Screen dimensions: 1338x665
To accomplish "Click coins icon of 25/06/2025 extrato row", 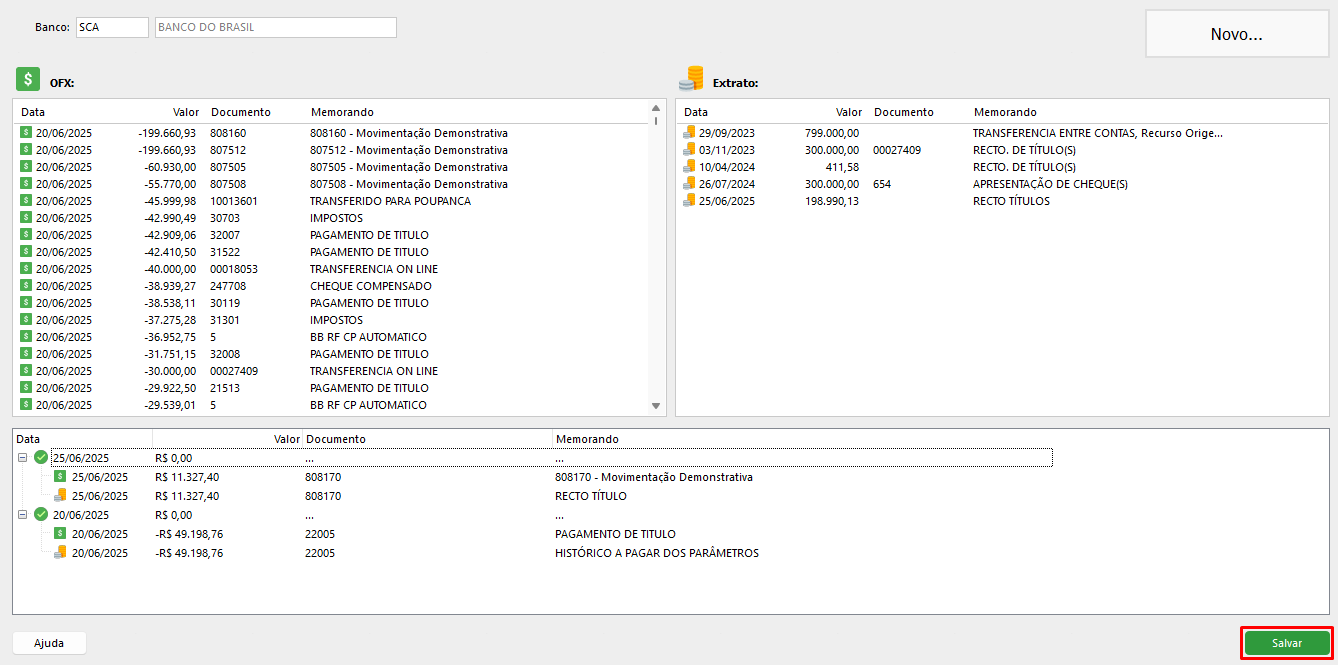I will click(689, 200).
